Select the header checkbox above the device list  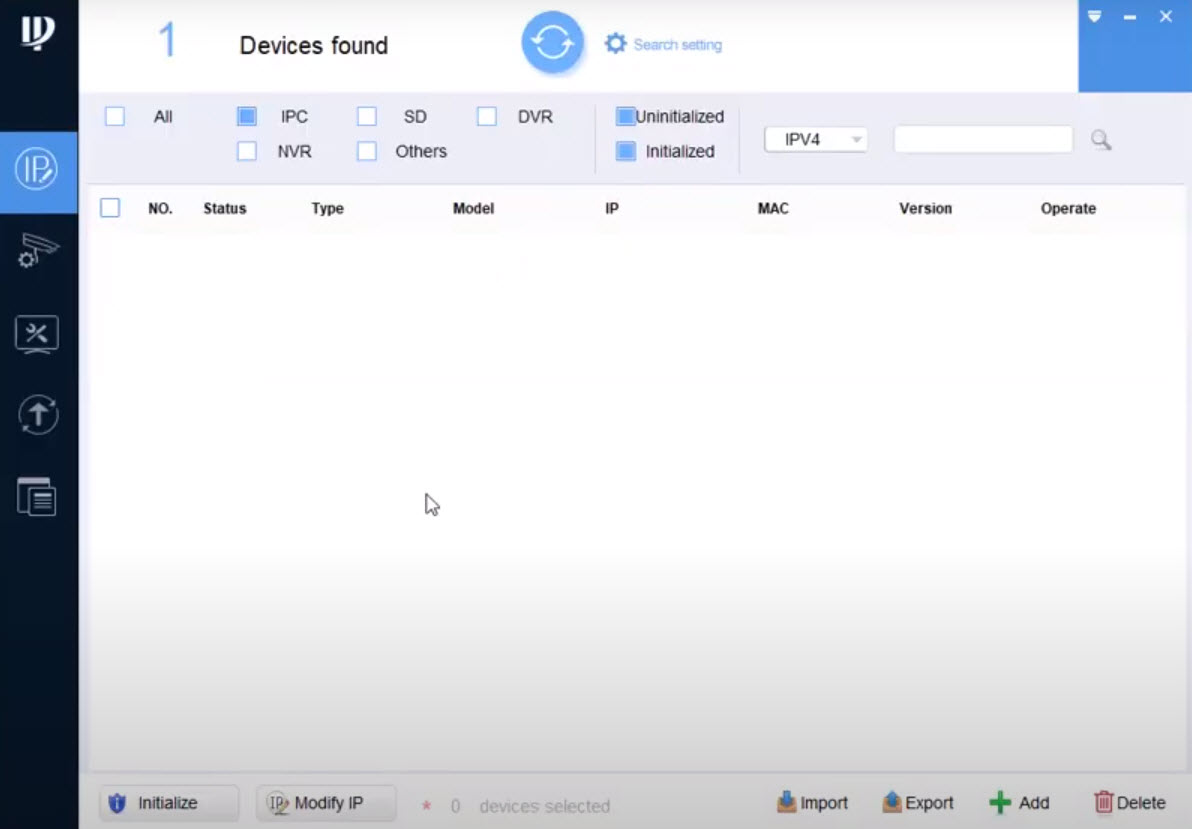point(110,208)
